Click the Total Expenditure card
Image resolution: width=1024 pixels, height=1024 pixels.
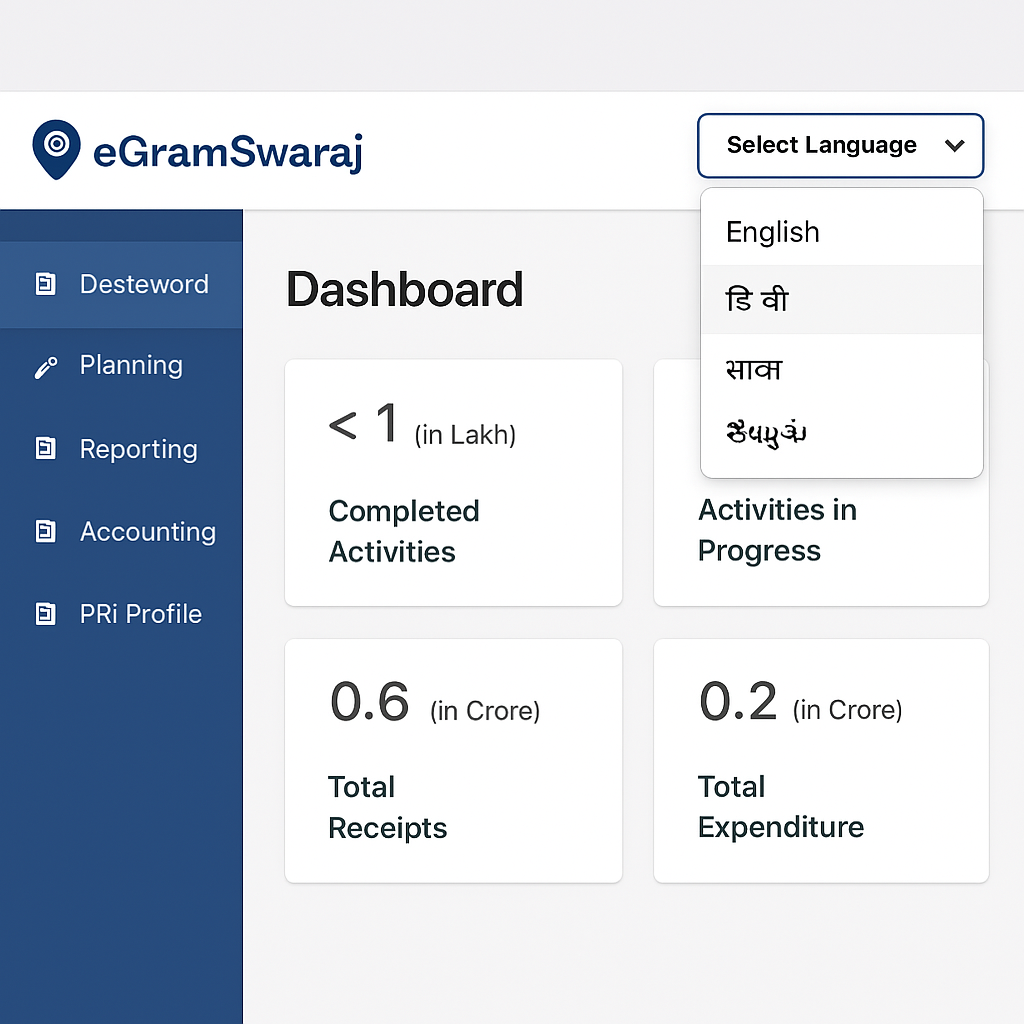pyautogui.click(x=820, y=760)
